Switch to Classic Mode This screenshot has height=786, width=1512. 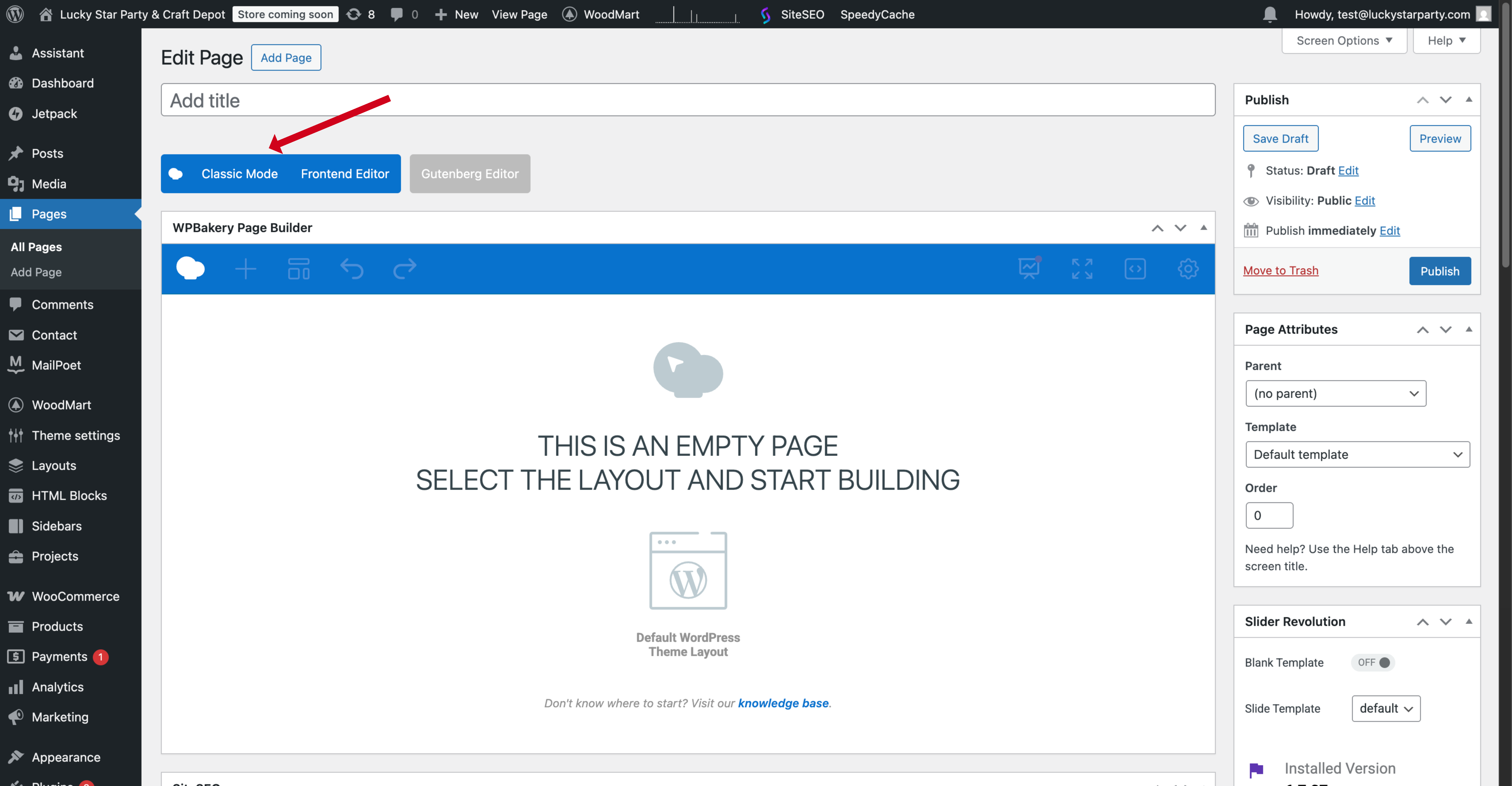pos(239,174)
